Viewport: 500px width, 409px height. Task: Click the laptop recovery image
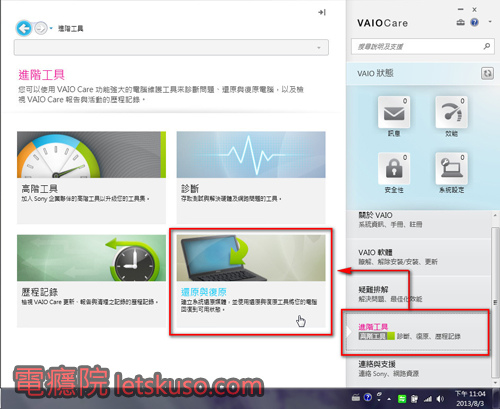(251, 258)
